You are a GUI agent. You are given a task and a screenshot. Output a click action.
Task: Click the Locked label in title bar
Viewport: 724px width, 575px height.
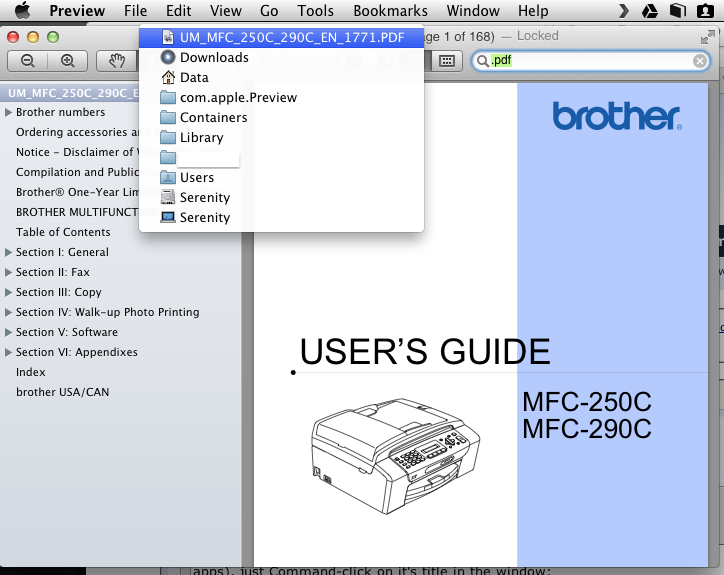(x=537, y=36)
